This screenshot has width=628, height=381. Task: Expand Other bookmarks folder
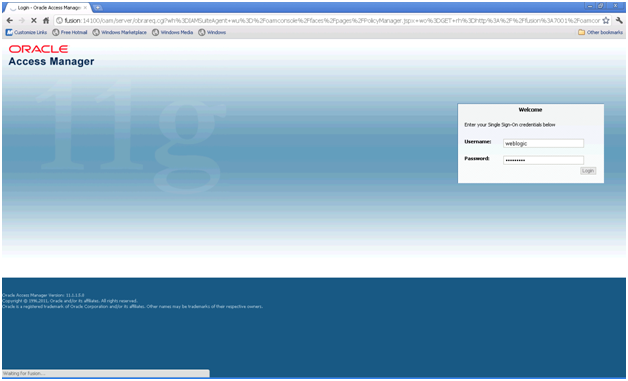[600, 32]
